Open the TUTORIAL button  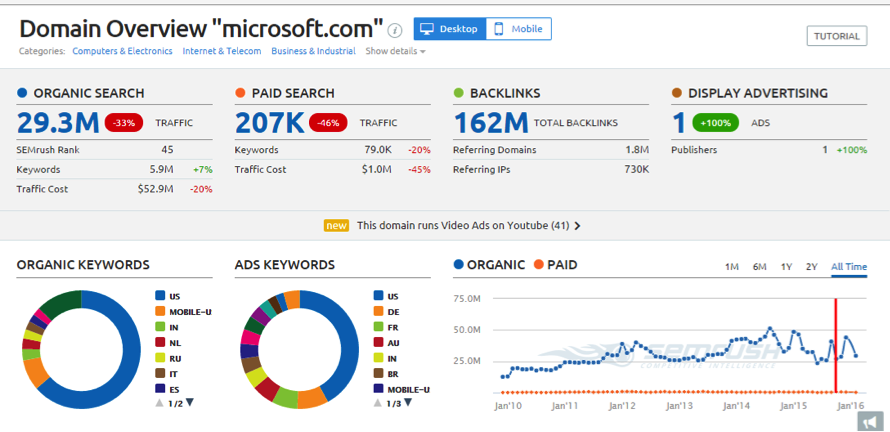coord(837,36)
